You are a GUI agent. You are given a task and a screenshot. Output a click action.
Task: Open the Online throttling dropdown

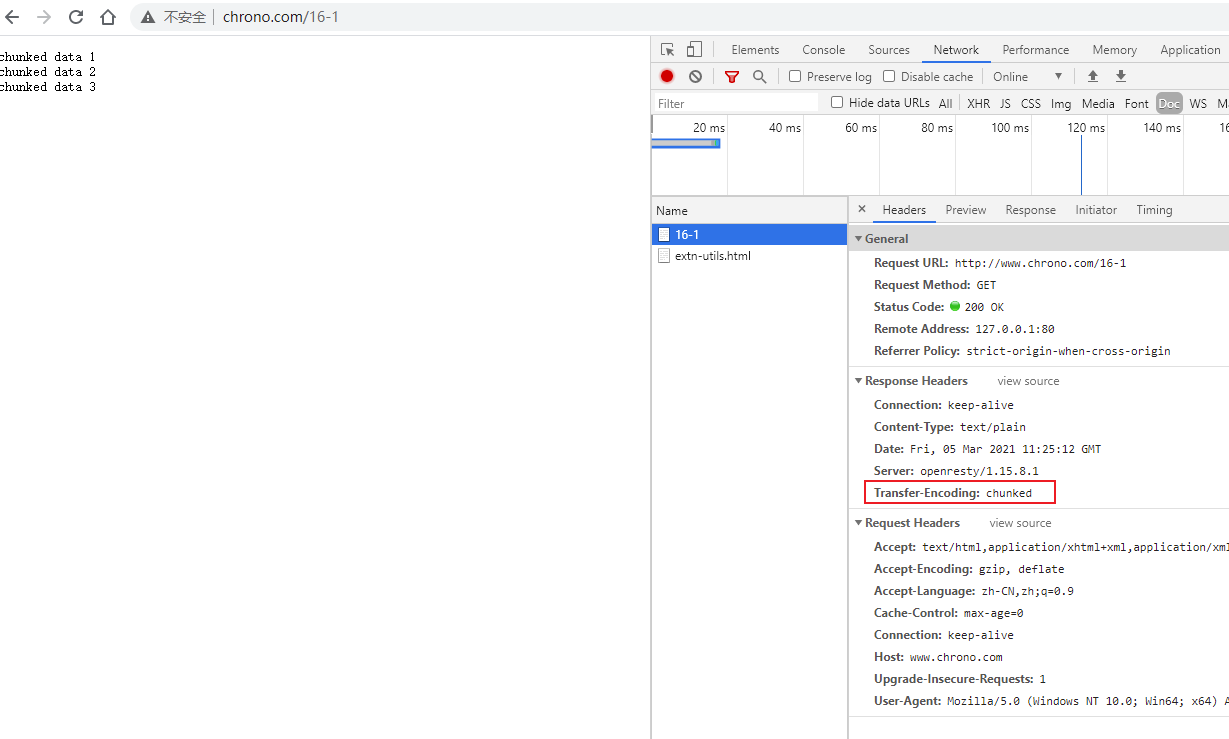click(1027, 77)
